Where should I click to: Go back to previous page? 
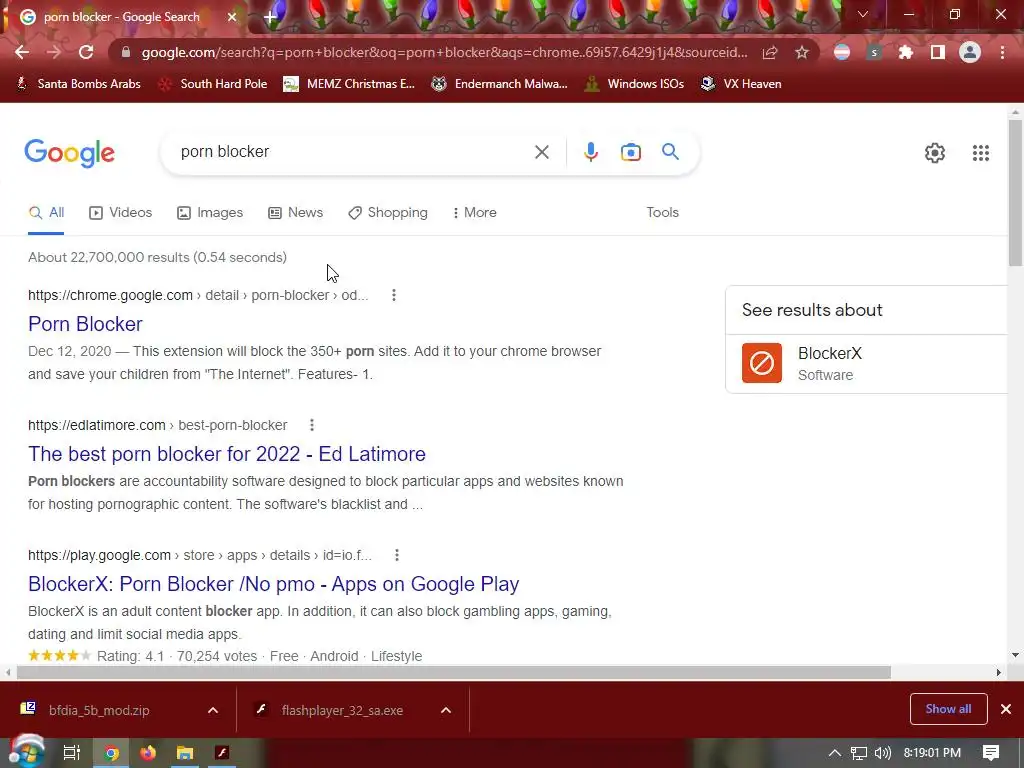[x=22, y=52]
